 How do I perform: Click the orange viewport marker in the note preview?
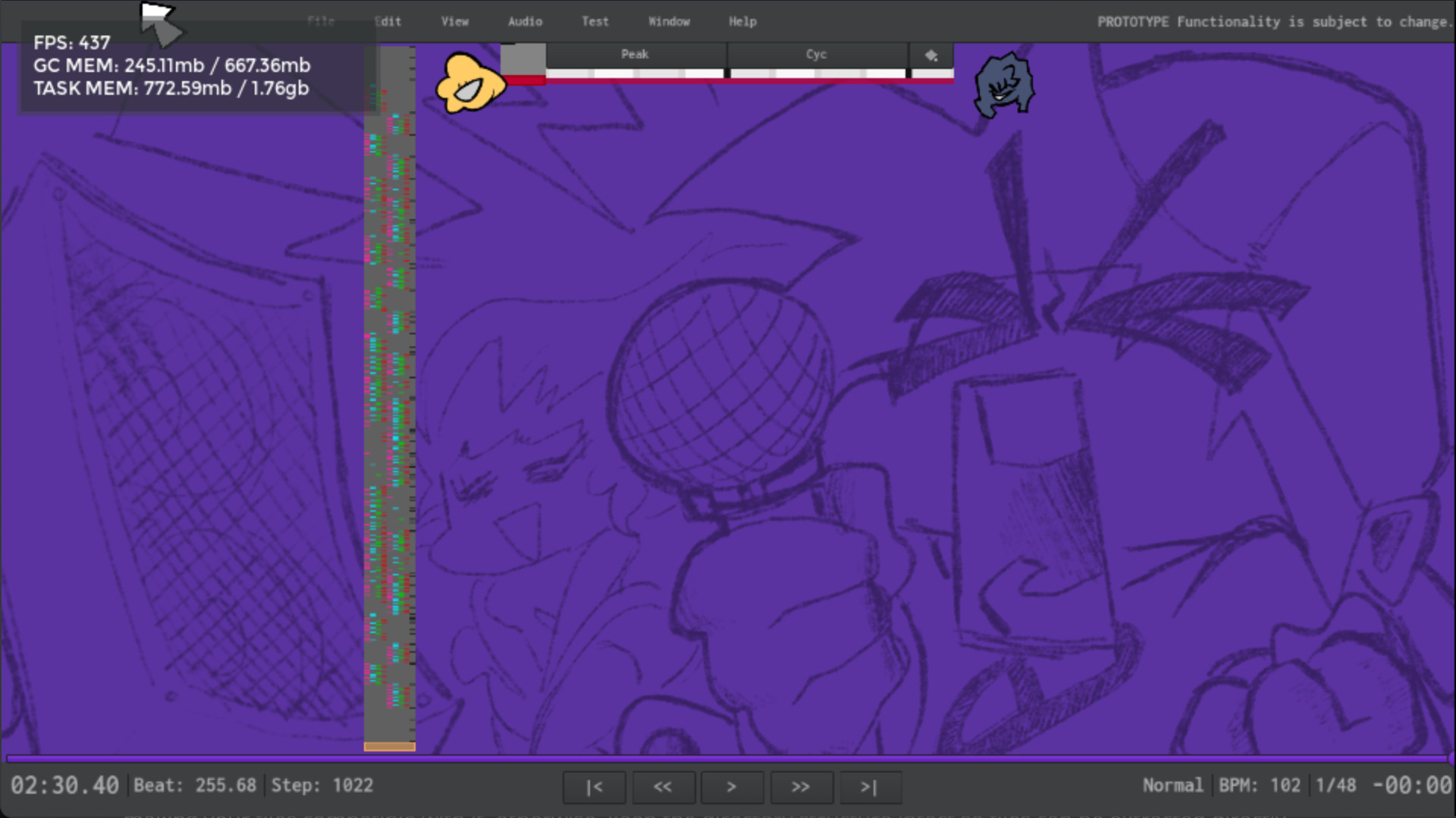pyautogui.click(x=390, y=747)
